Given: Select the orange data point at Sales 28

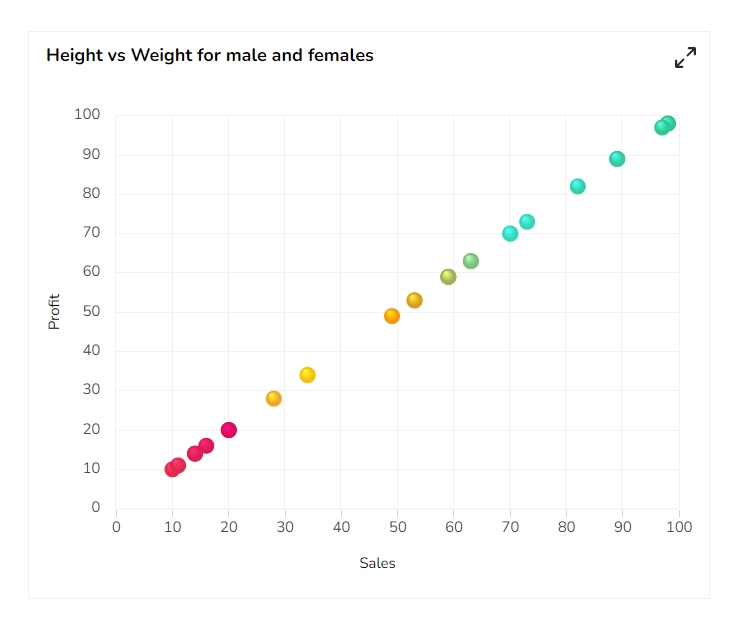Looking at the screenshot, I should pyautogui.click(x=274, y=399).
